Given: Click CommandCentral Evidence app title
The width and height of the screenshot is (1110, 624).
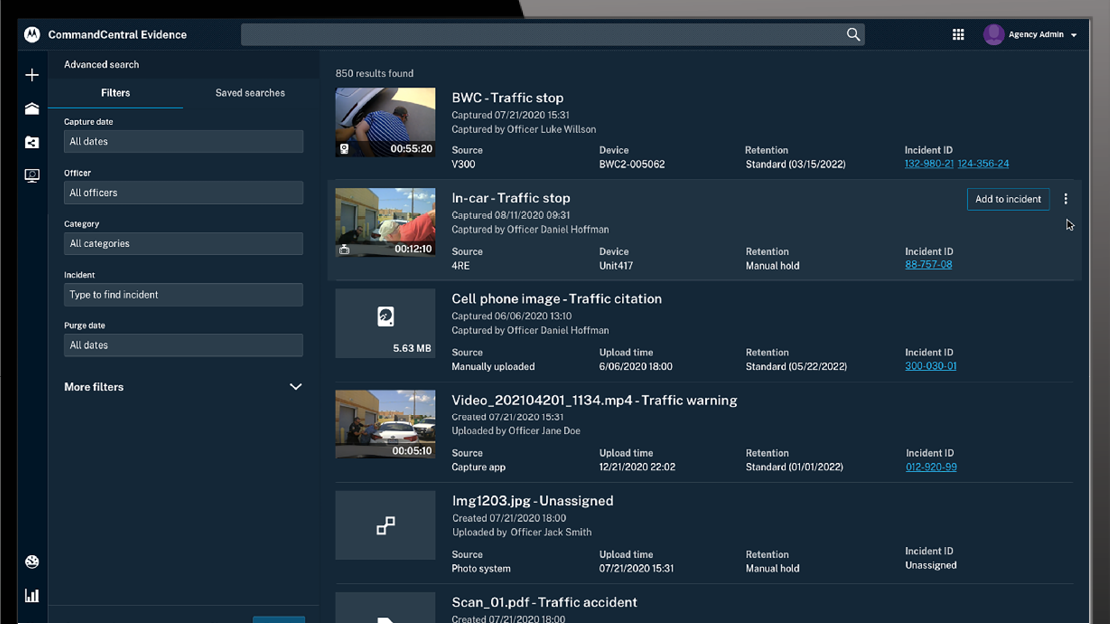Looking at the screenshot, I should 118,35.
